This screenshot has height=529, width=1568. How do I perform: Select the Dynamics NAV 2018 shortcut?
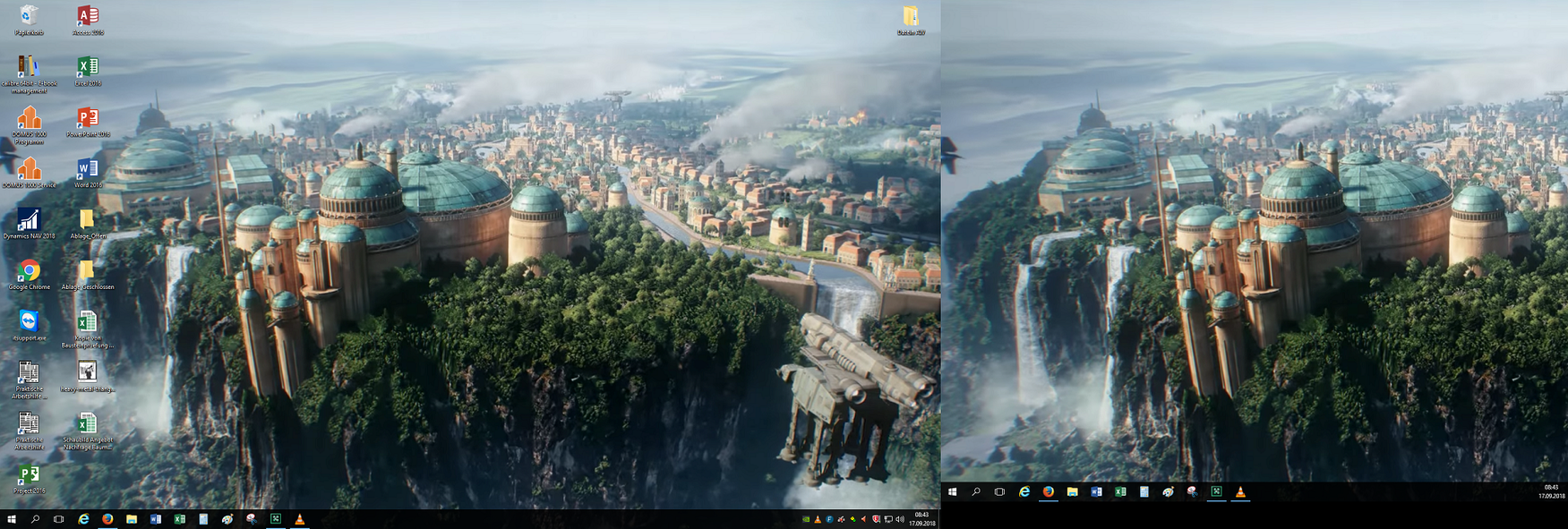tap(29, 220)
